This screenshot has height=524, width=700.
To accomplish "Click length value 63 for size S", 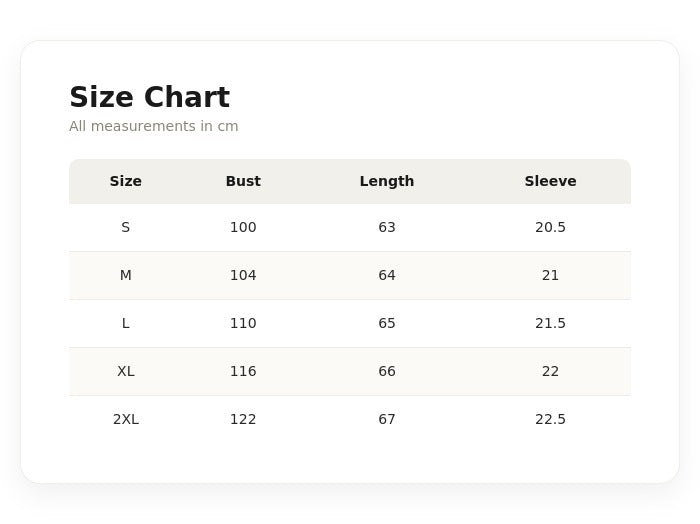I will pyautogui.click(x=387, y=228).
